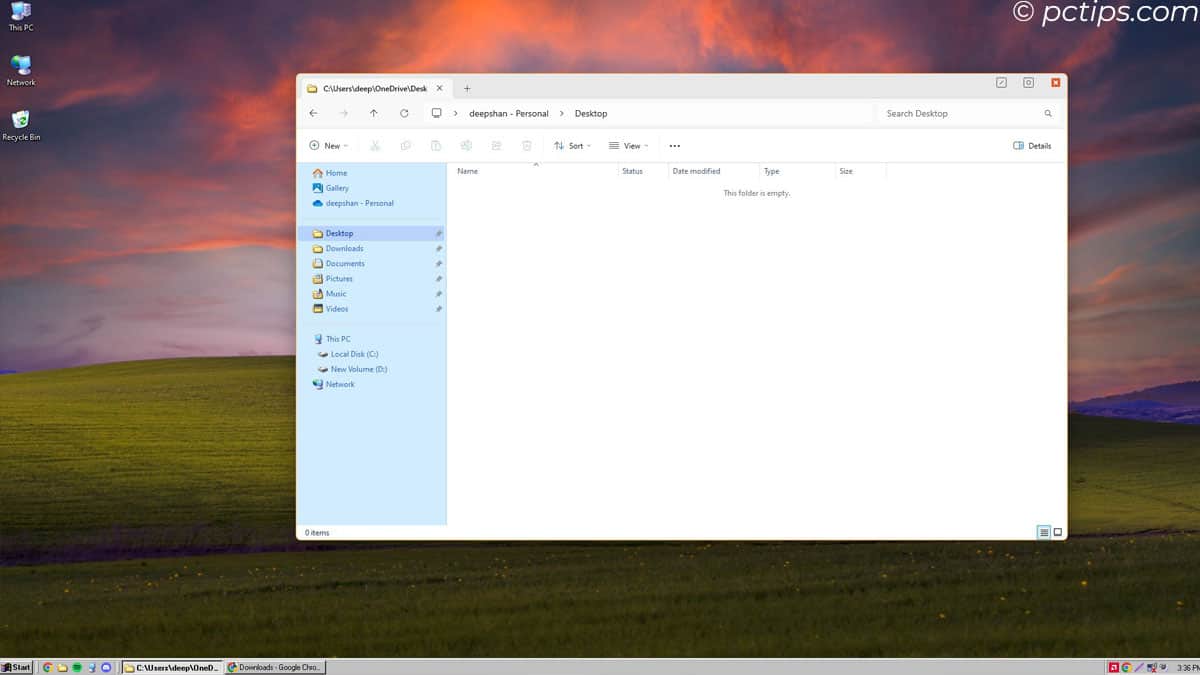Switch to detailed list view at bottom right

pos(1041,532)
